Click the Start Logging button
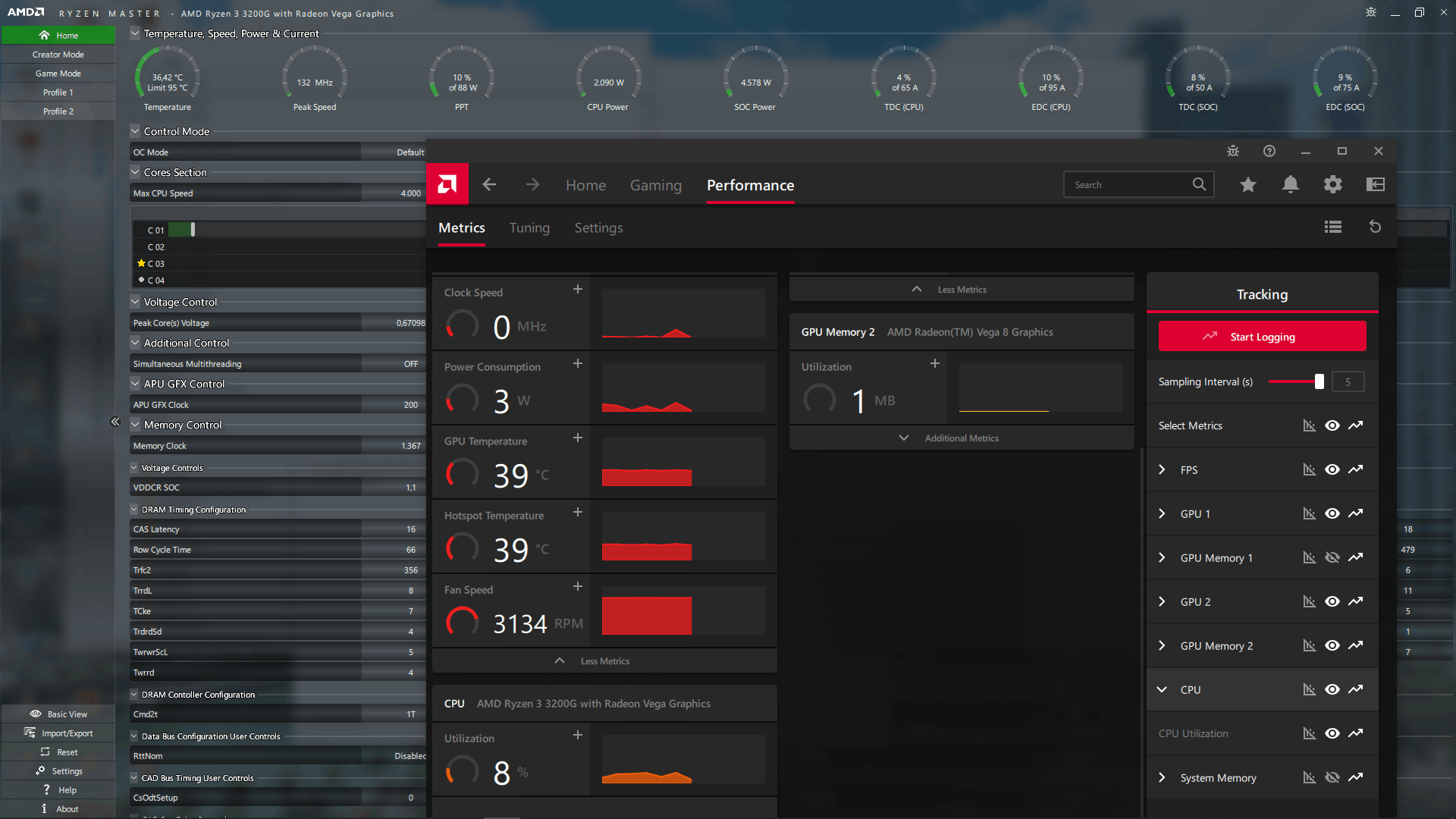Screen dimensions: 1456x819 [x=1262, y=336]
